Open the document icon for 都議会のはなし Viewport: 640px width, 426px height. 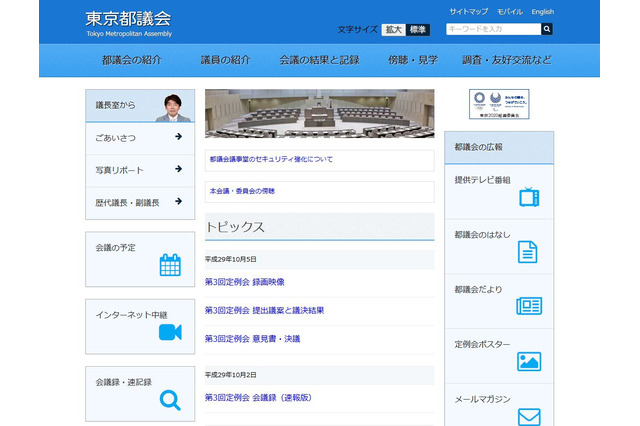click(x=527, y=252)
